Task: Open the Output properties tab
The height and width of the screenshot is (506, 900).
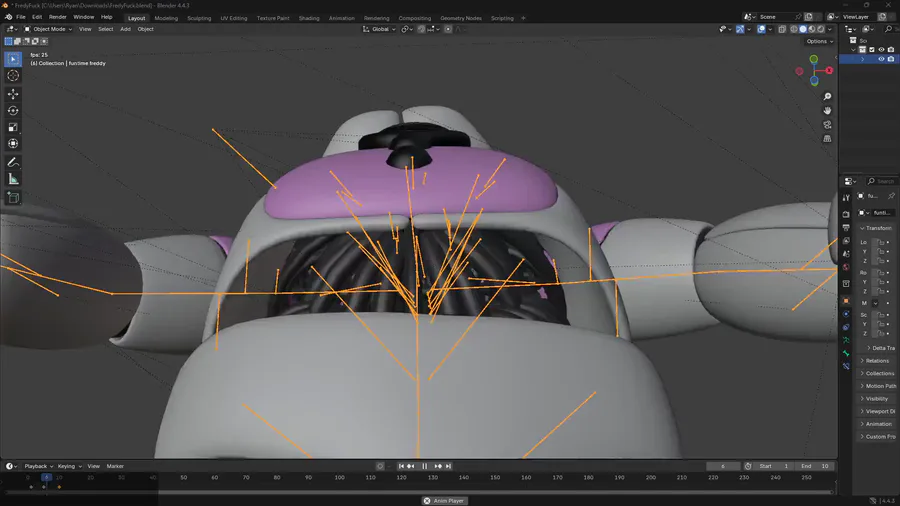Action: [x=846, y=228]
